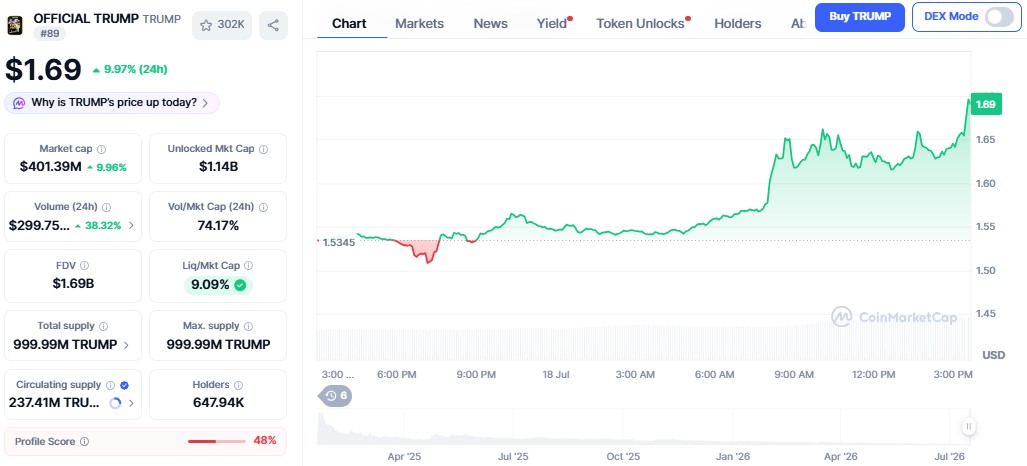Click the Profile Score 48% bar

point(217,441)
